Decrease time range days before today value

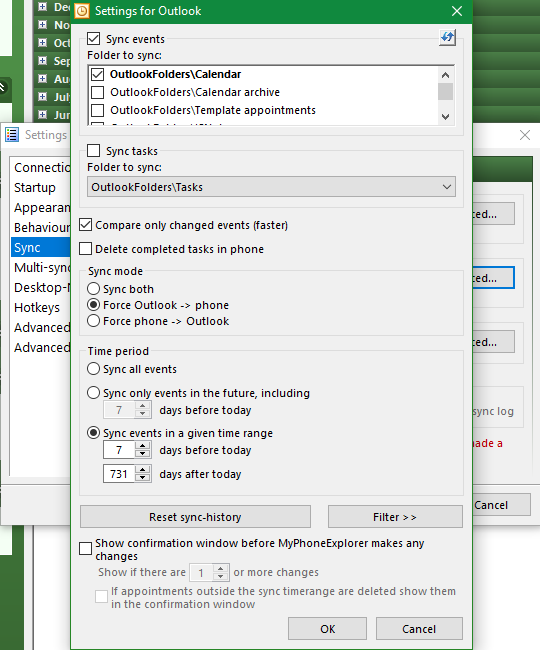(x=143, y=454)
